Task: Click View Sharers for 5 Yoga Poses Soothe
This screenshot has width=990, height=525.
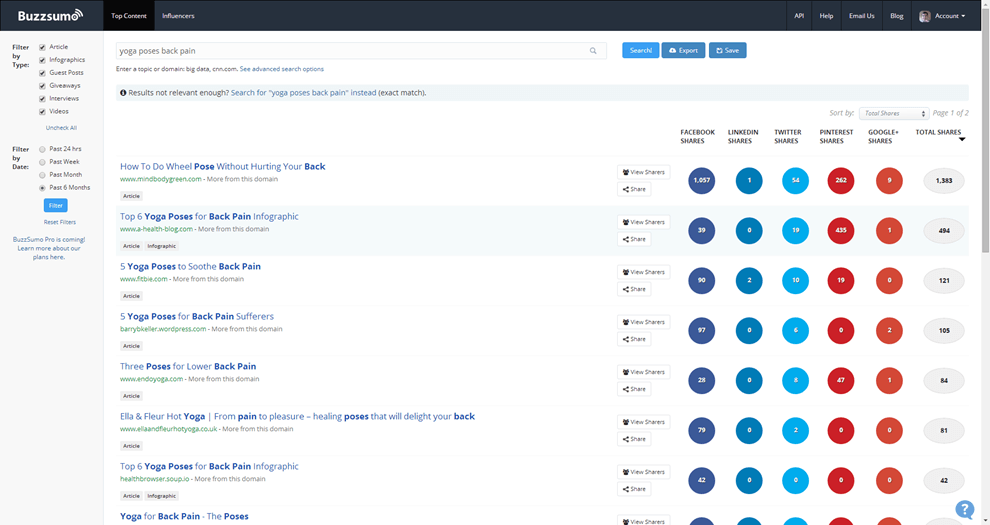Action: (643, 272)
